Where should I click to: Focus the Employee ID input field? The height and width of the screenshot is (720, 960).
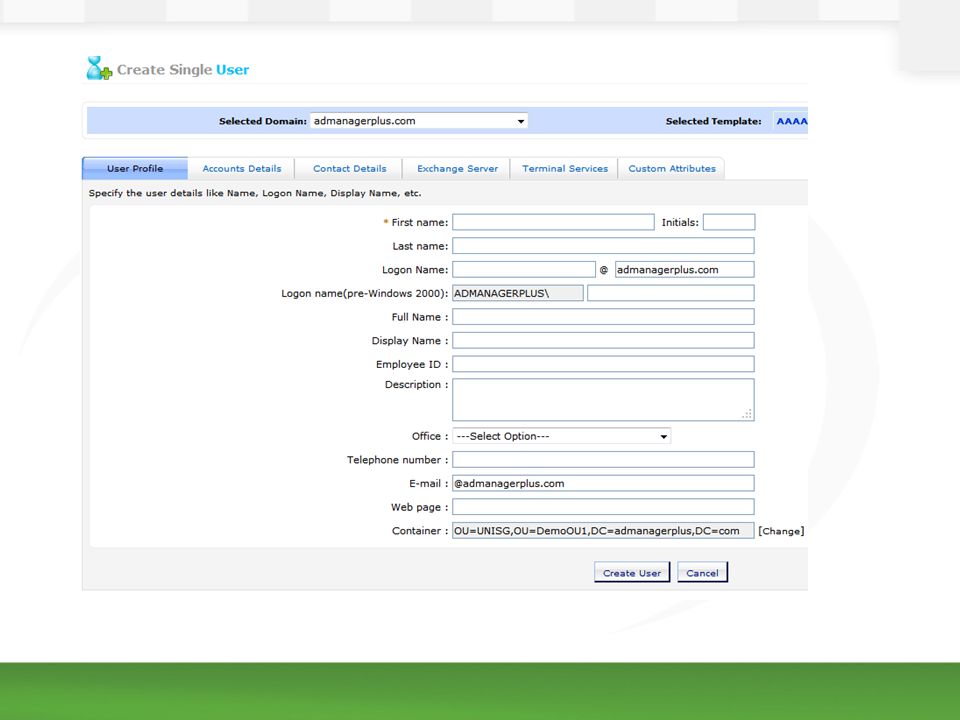[x=603, y=364]
